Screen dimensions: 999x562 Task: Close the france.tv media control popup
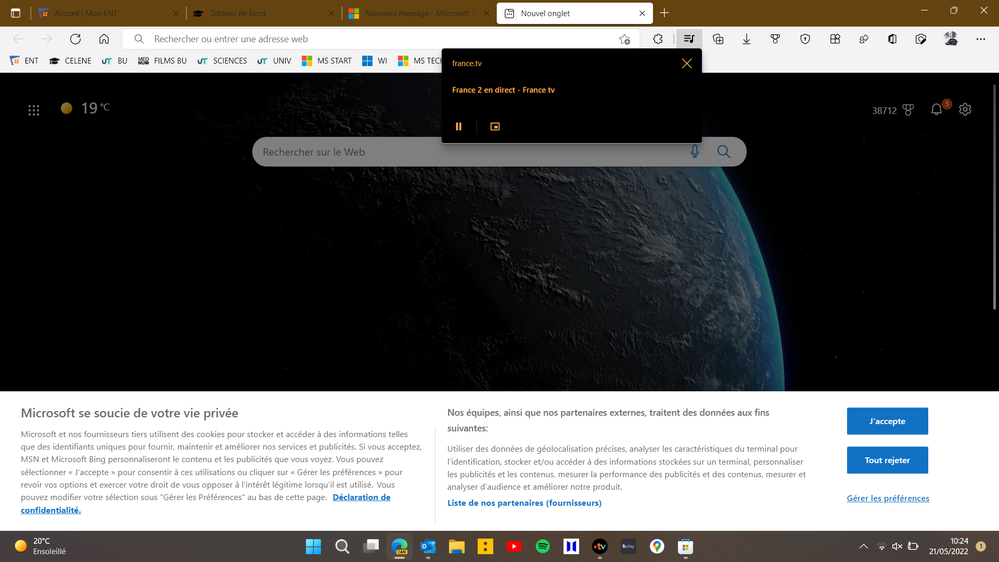[686, 63]
